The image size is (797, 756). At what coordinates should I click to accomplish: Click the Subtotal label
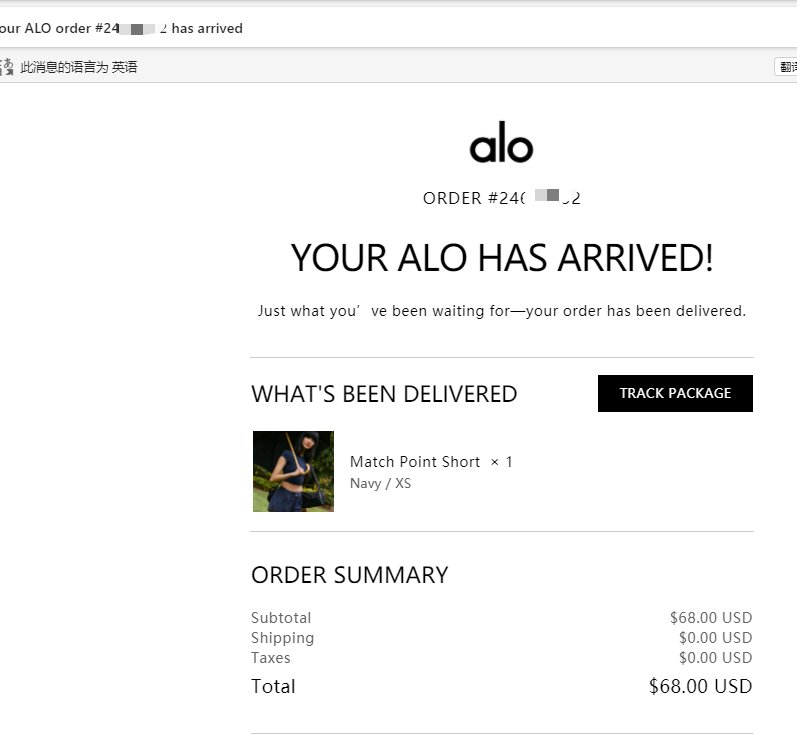point(281,618)
